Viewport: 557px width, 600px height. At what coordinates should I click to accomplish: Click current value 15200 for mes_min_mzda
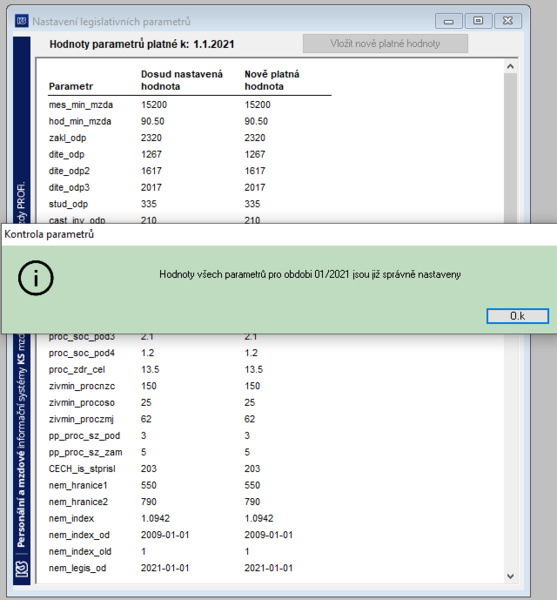(154, 105)
